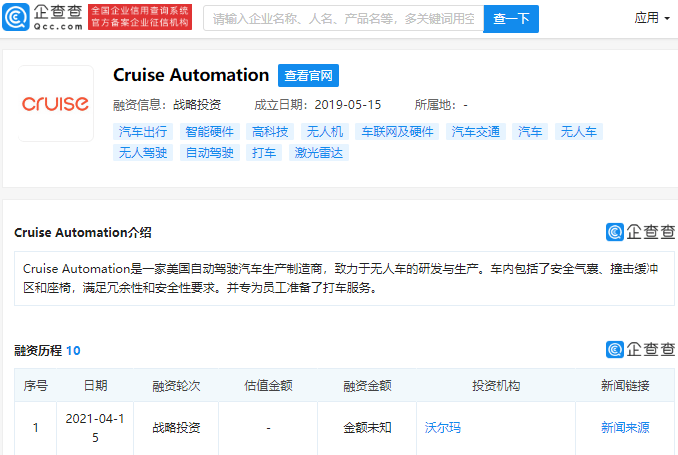This screenshot has width=678, height=455.
Task: Click the Qichacha watermark beside the introduction
Action: 640,232
